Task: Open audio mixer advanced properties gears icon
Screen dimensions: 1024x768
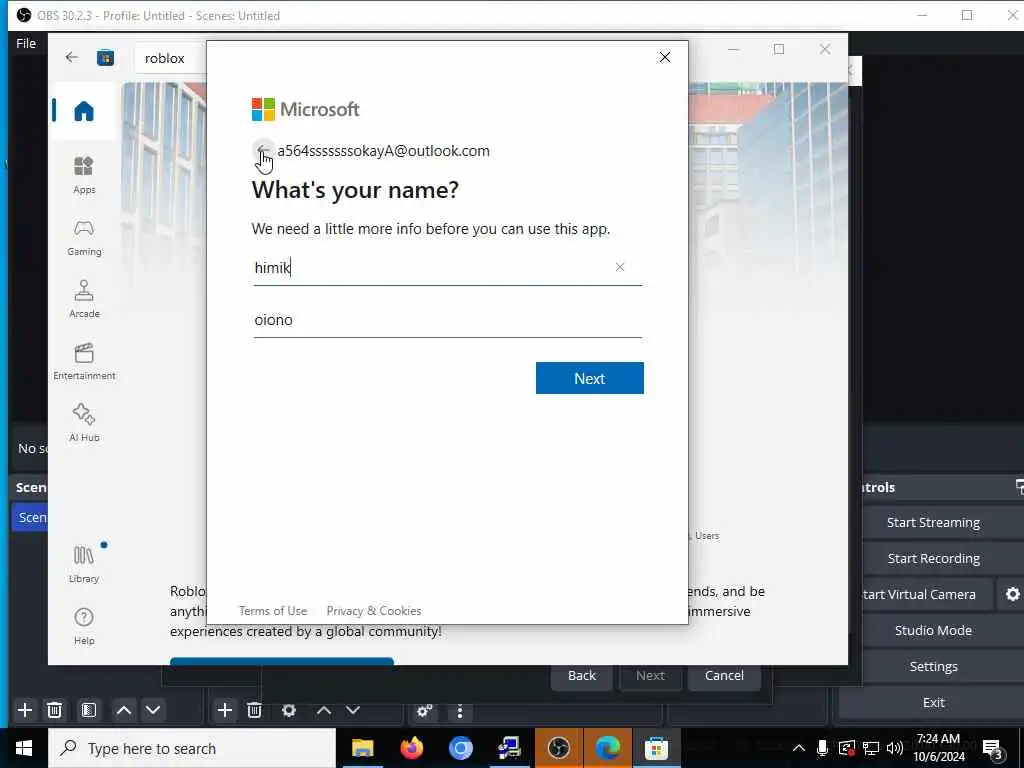Action: [x=424, y=711]
